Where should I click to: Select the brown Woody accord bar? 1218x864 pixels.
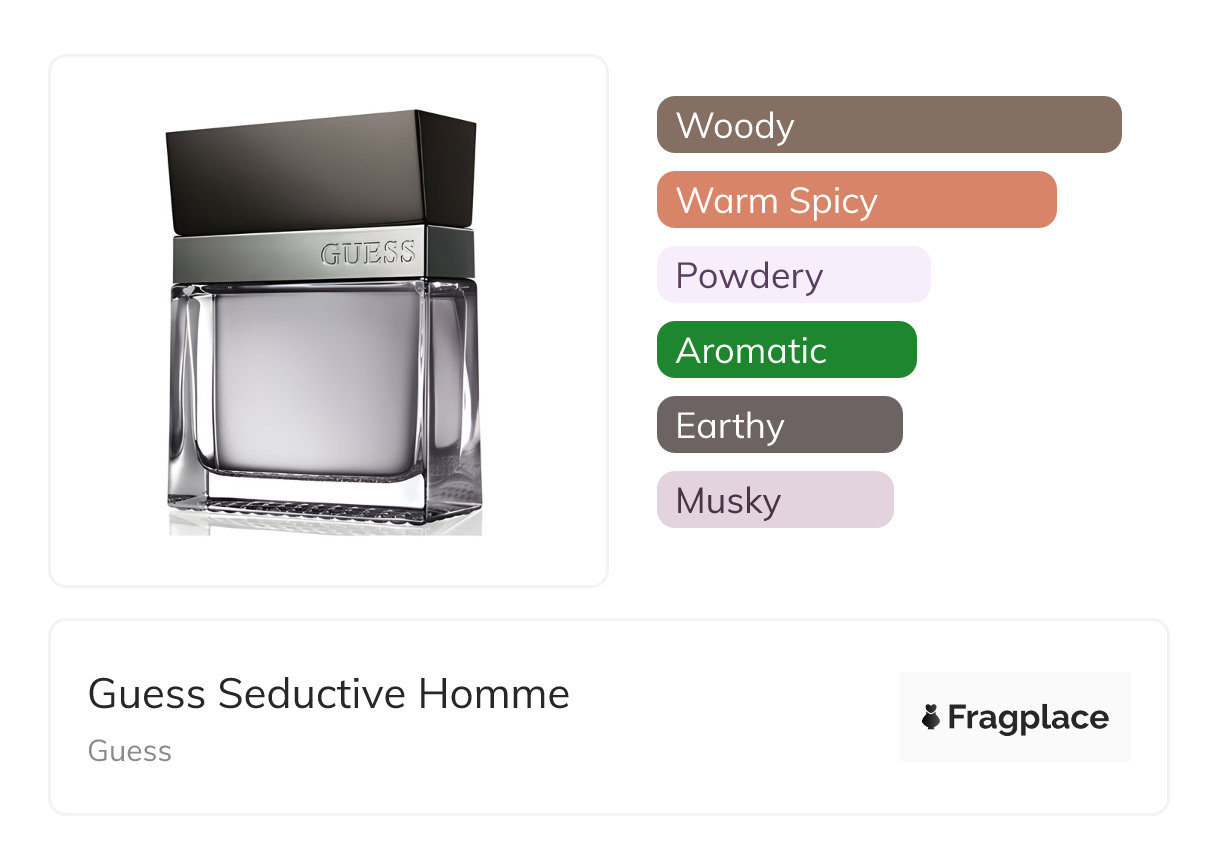[x=888, y=125]
